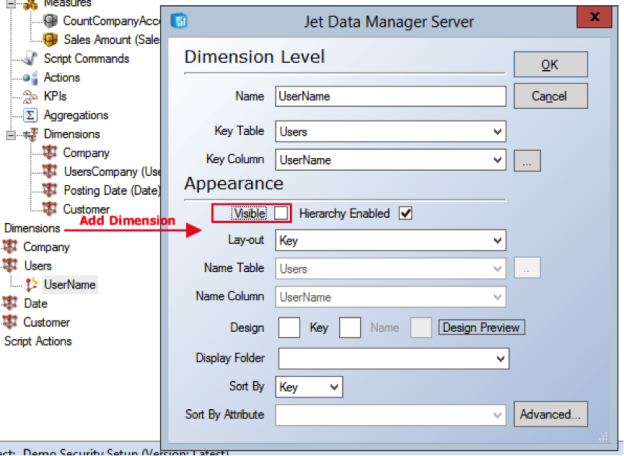Viewport: 624px width, 456px height.
Task: Select the Aggregations tree node
Action: coord(76,115)
